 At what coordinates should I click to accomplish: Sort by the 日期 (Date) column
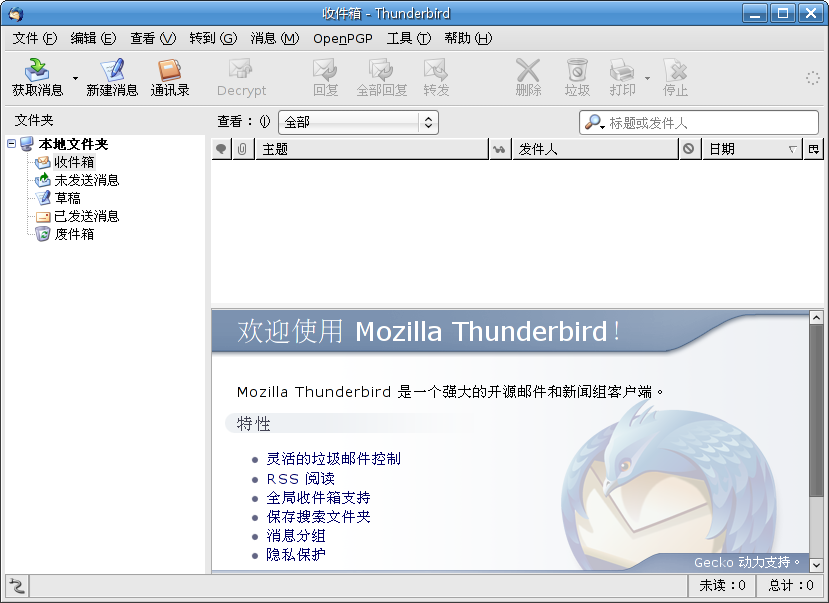point(751,149)
